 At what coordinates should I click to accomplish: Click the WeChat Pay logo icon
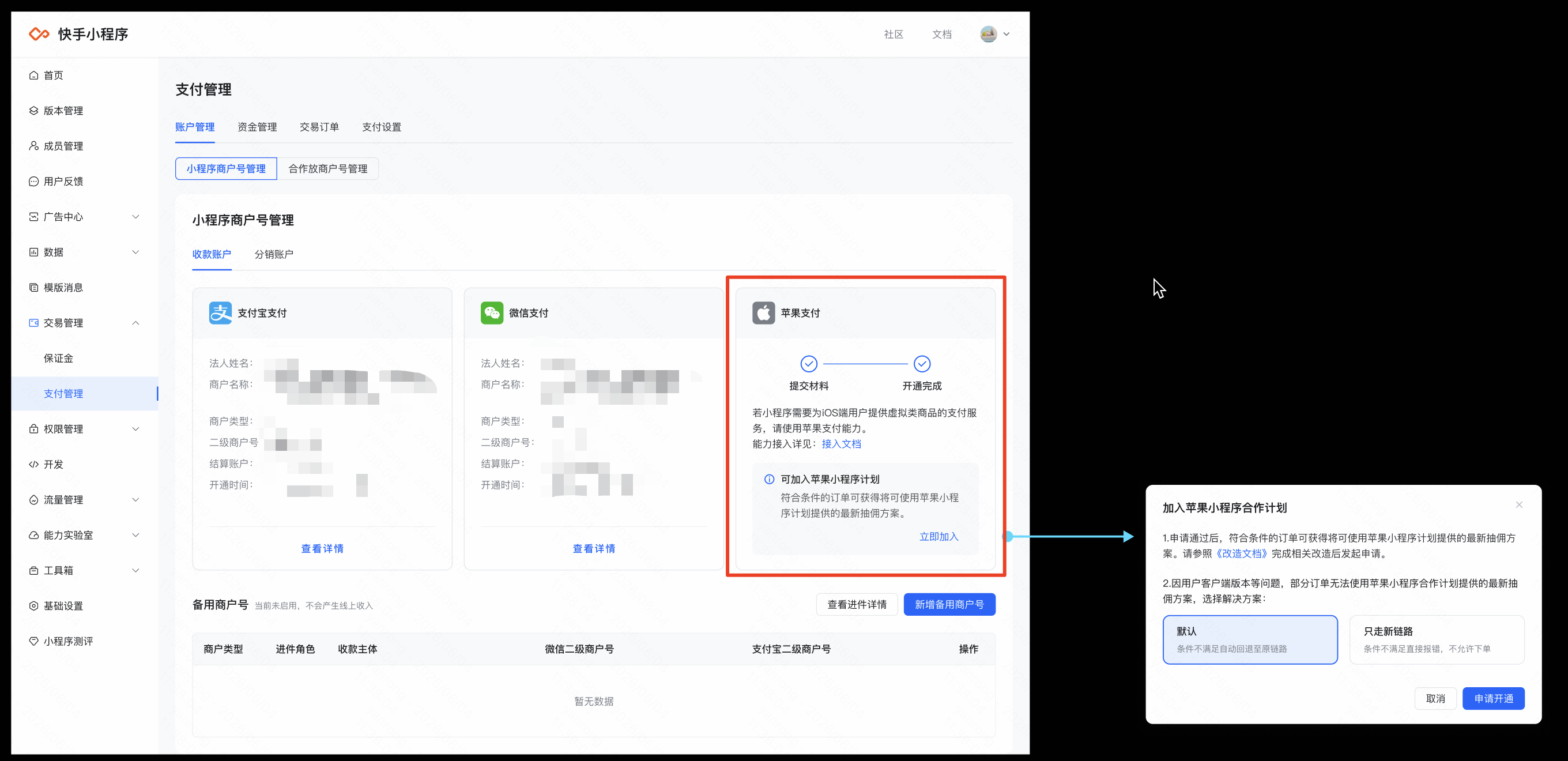coord(492,313)
